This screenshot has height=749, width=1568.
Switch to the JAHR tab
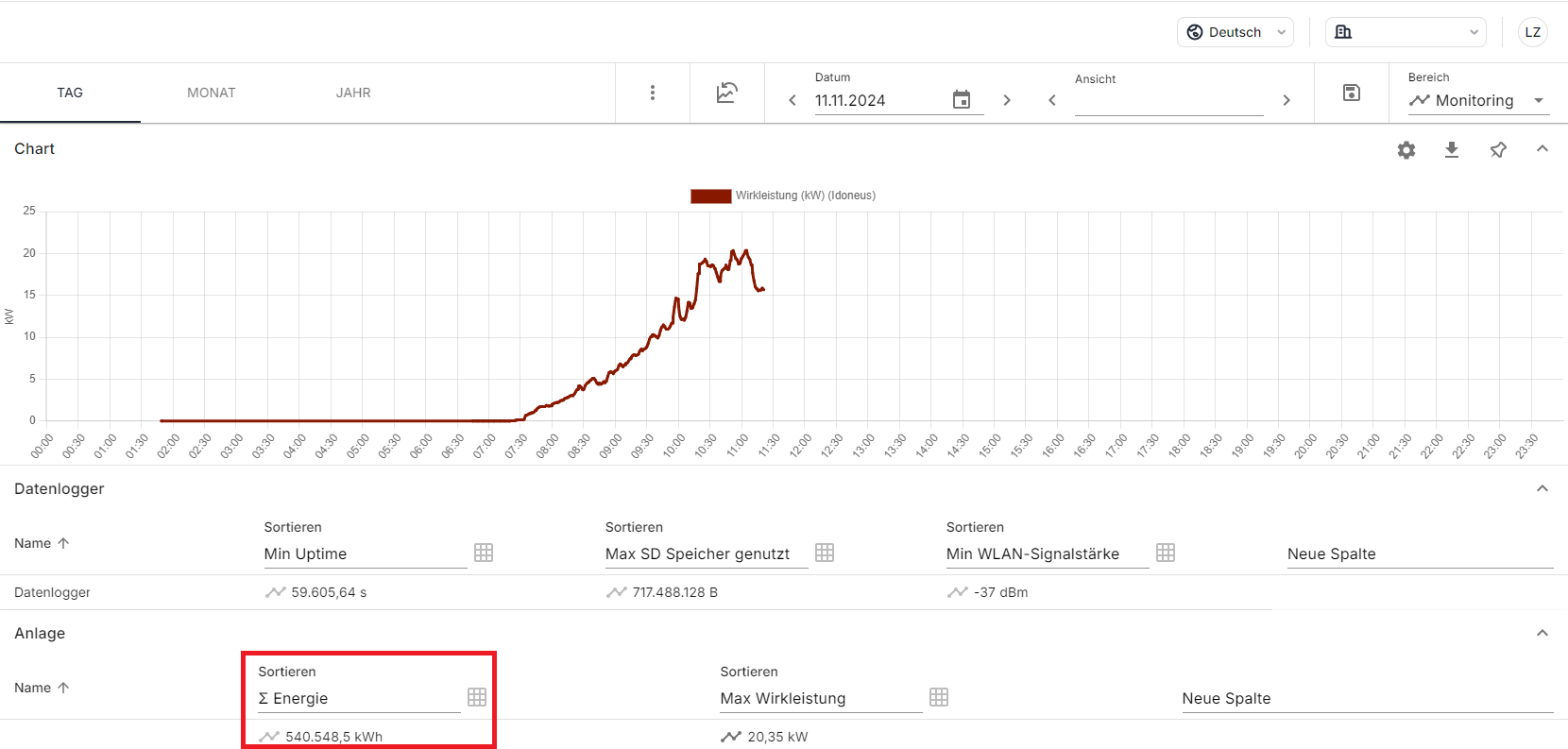353,93
